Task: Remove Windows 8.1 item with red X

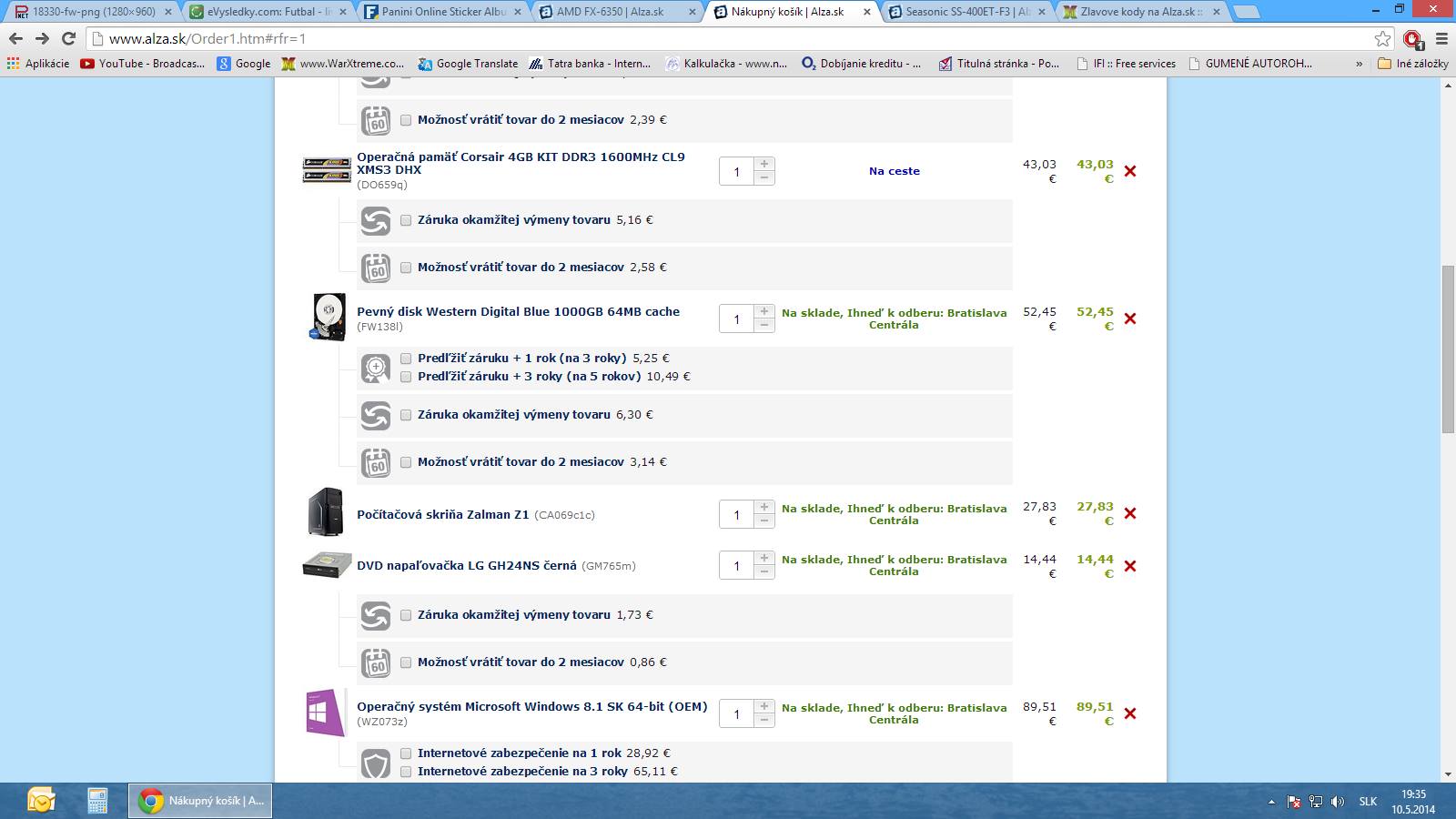Action: click(1130, 713)
